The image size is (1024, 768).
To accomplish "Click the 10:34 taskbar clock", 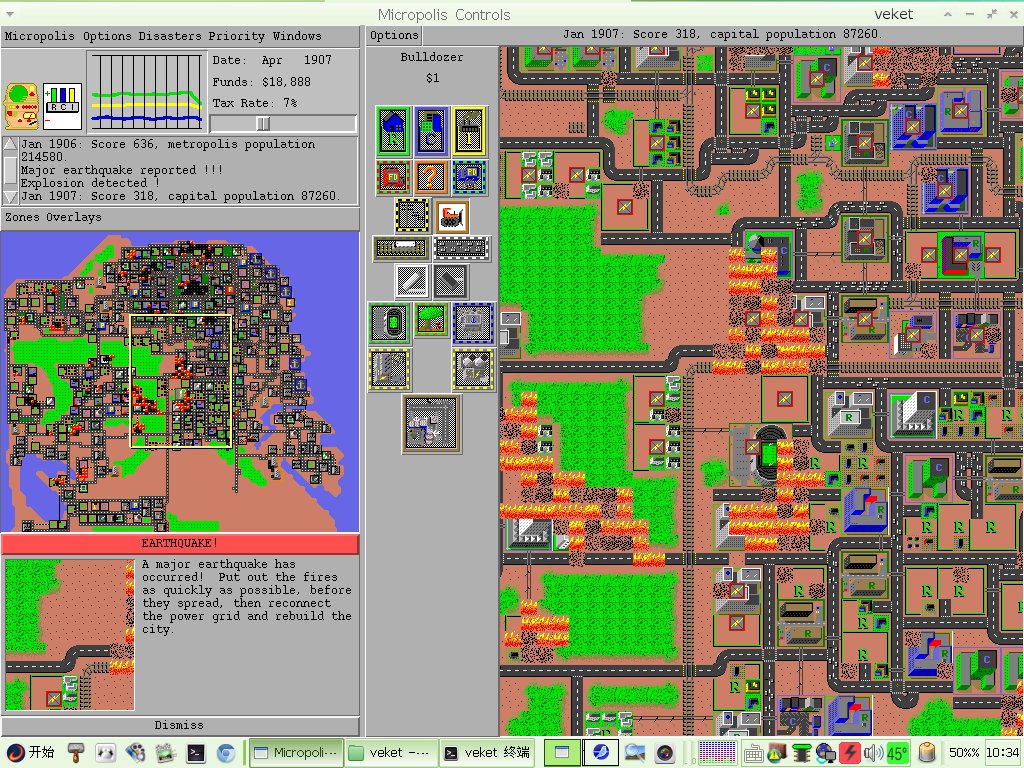I will pyautogui.click(x=1002, y=752).
